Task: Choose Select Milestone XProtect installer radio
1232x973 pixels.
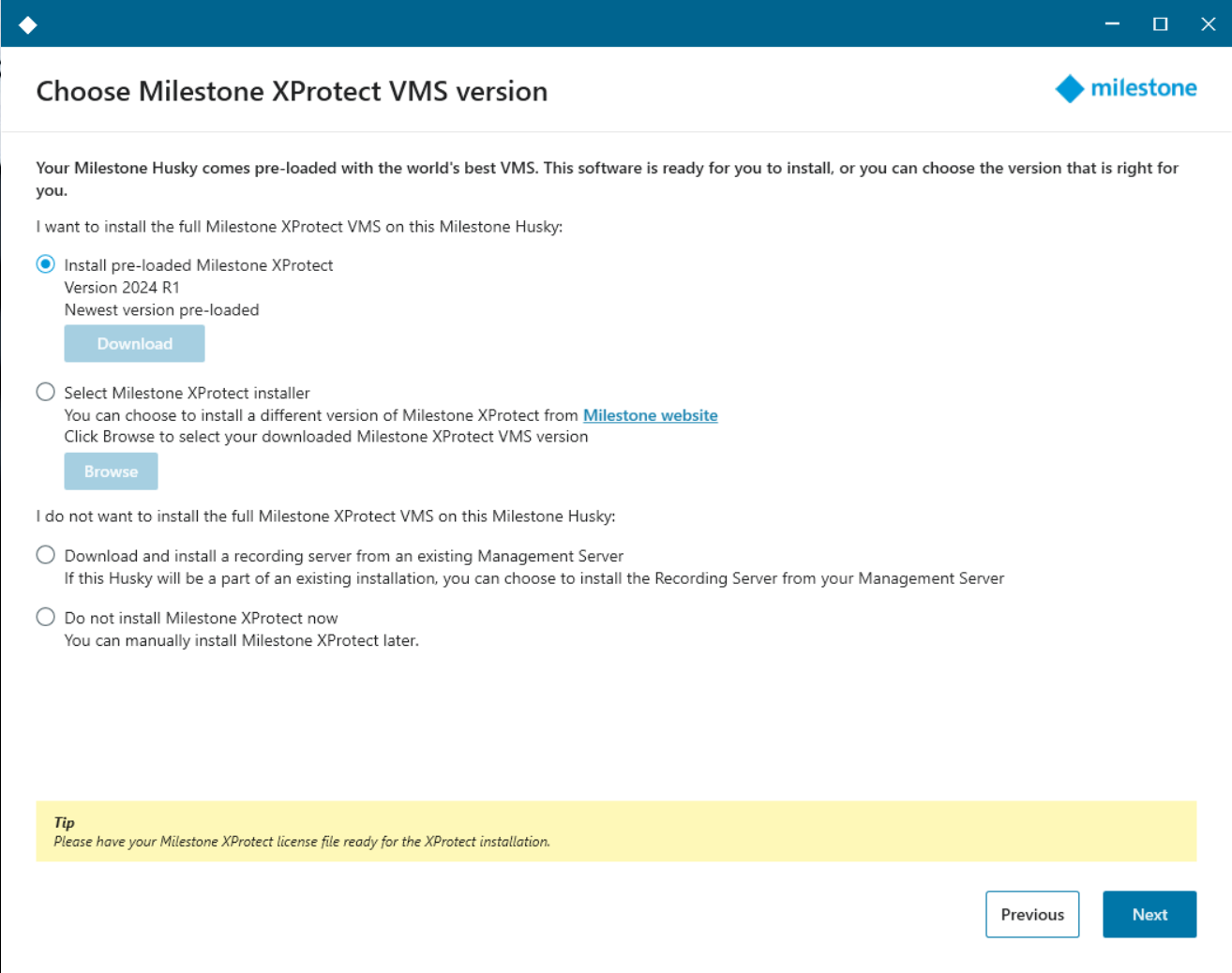Action: click(45, 392)
